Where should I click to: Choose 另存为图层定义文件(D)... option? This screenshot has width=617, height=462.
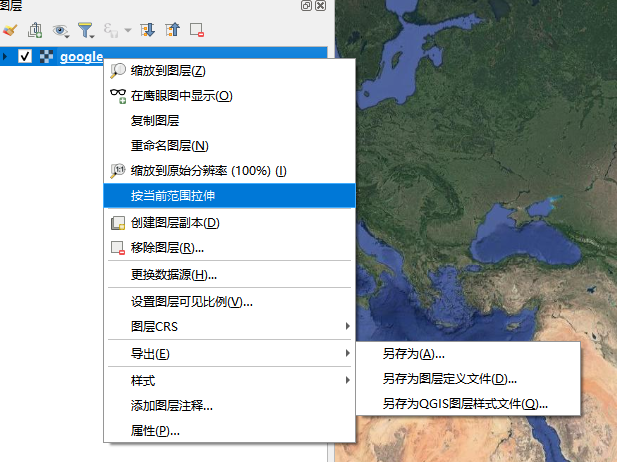coord(468,379)
